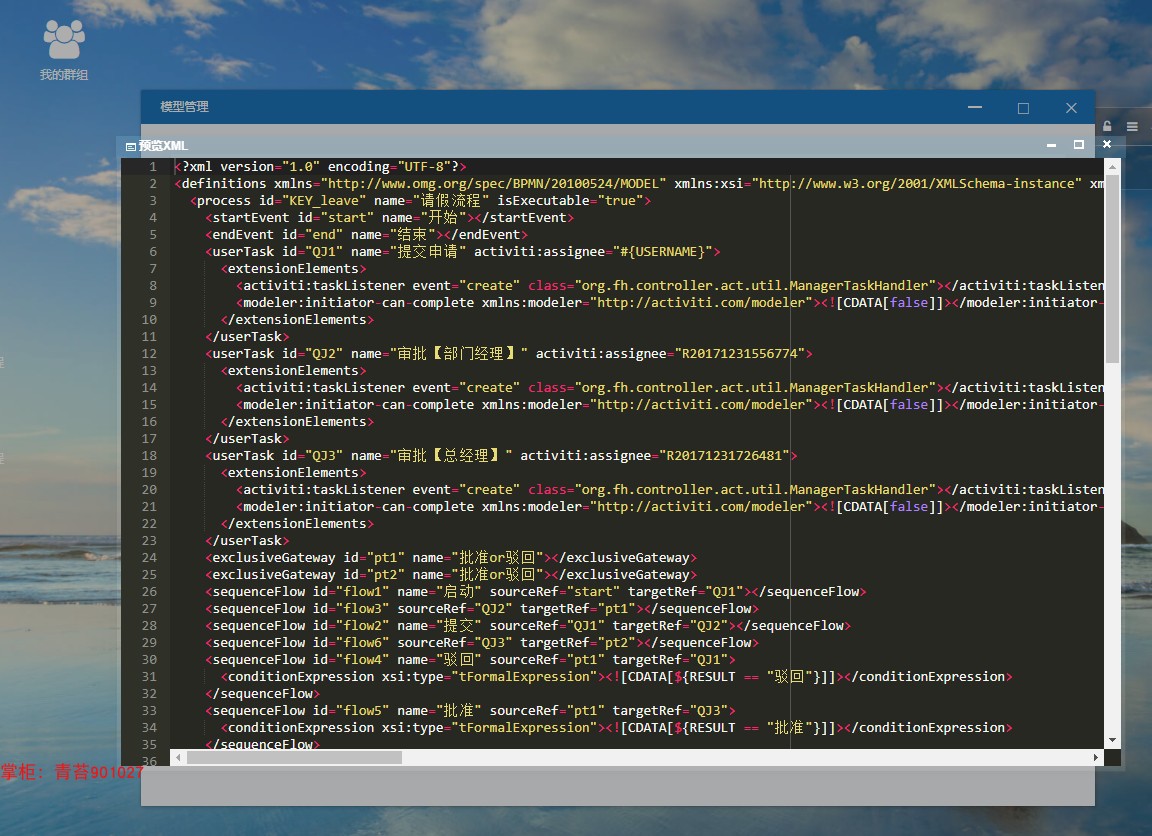This screenshot has height=836, width=1152.
Task: Click exclusiveGateway id "pt2"
Action: pyautogui.click(x=385, y=574)
